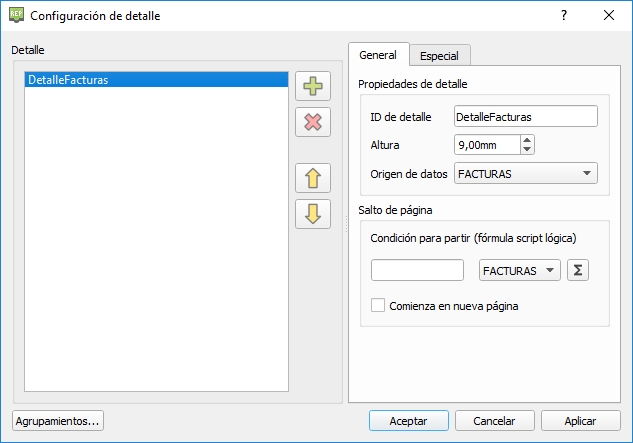Increase Altura value with up stepper
The width and height of the screenshot is (633, 443).
click(527, 140)
